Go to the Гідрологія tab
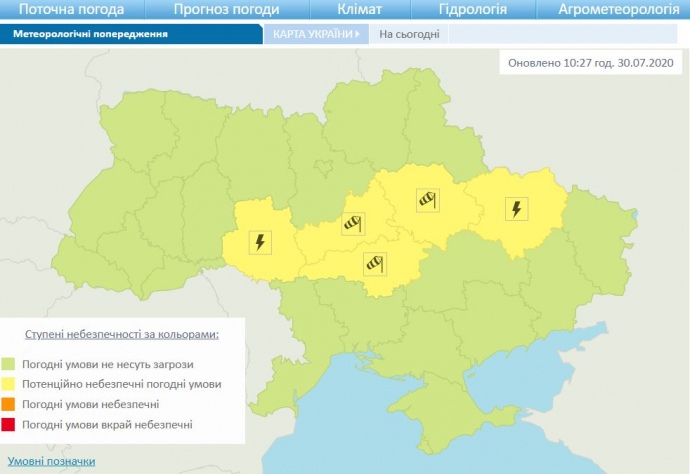The height and width of the screenshot is (474, 690). coord(472,10)
